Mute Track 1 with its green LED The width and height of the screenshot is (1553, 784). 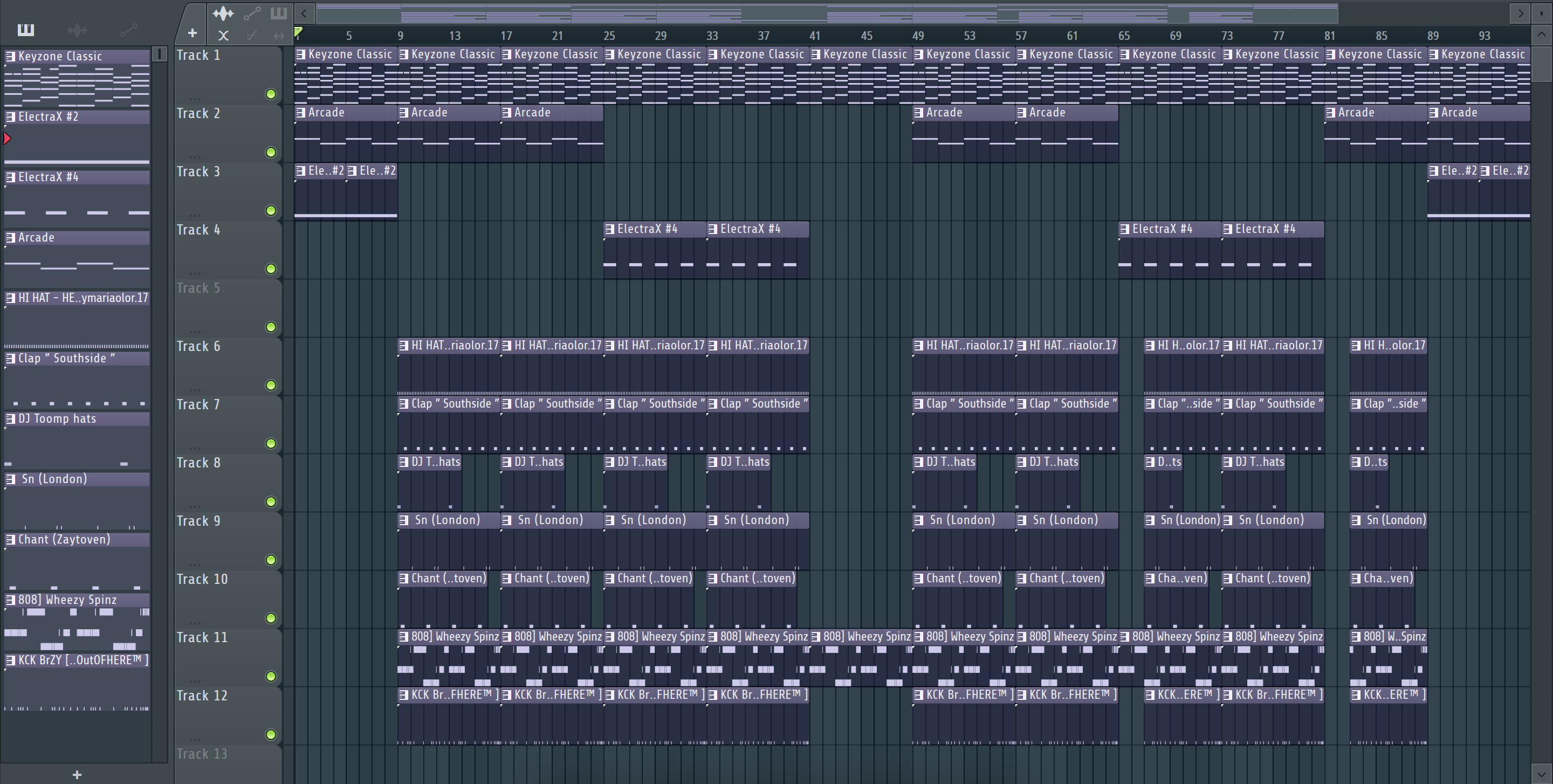click(x=271, y=94)
